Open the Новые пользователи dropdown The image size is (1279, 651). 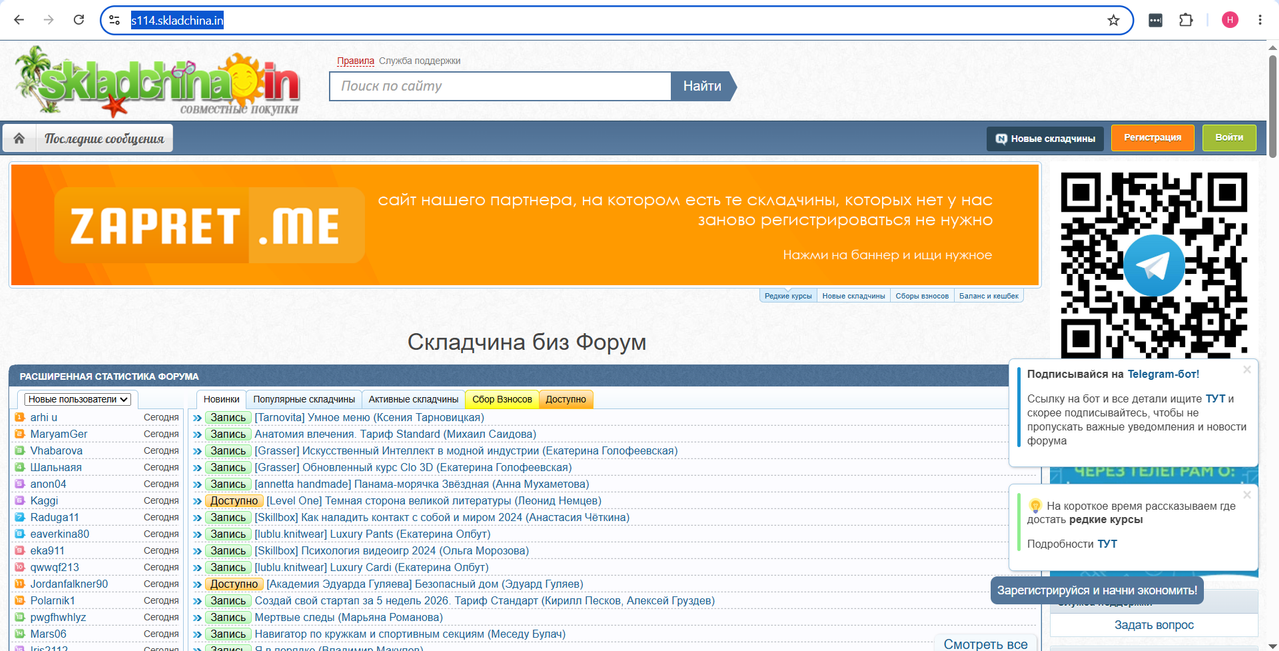pos(78,399)
